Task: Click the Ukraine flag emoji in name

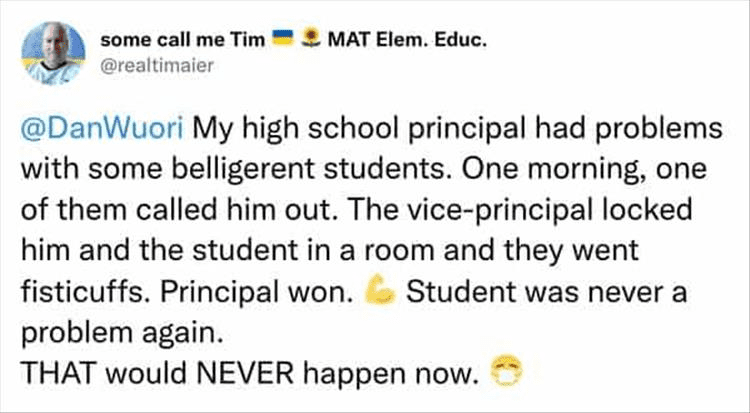Action: point(283,39)
